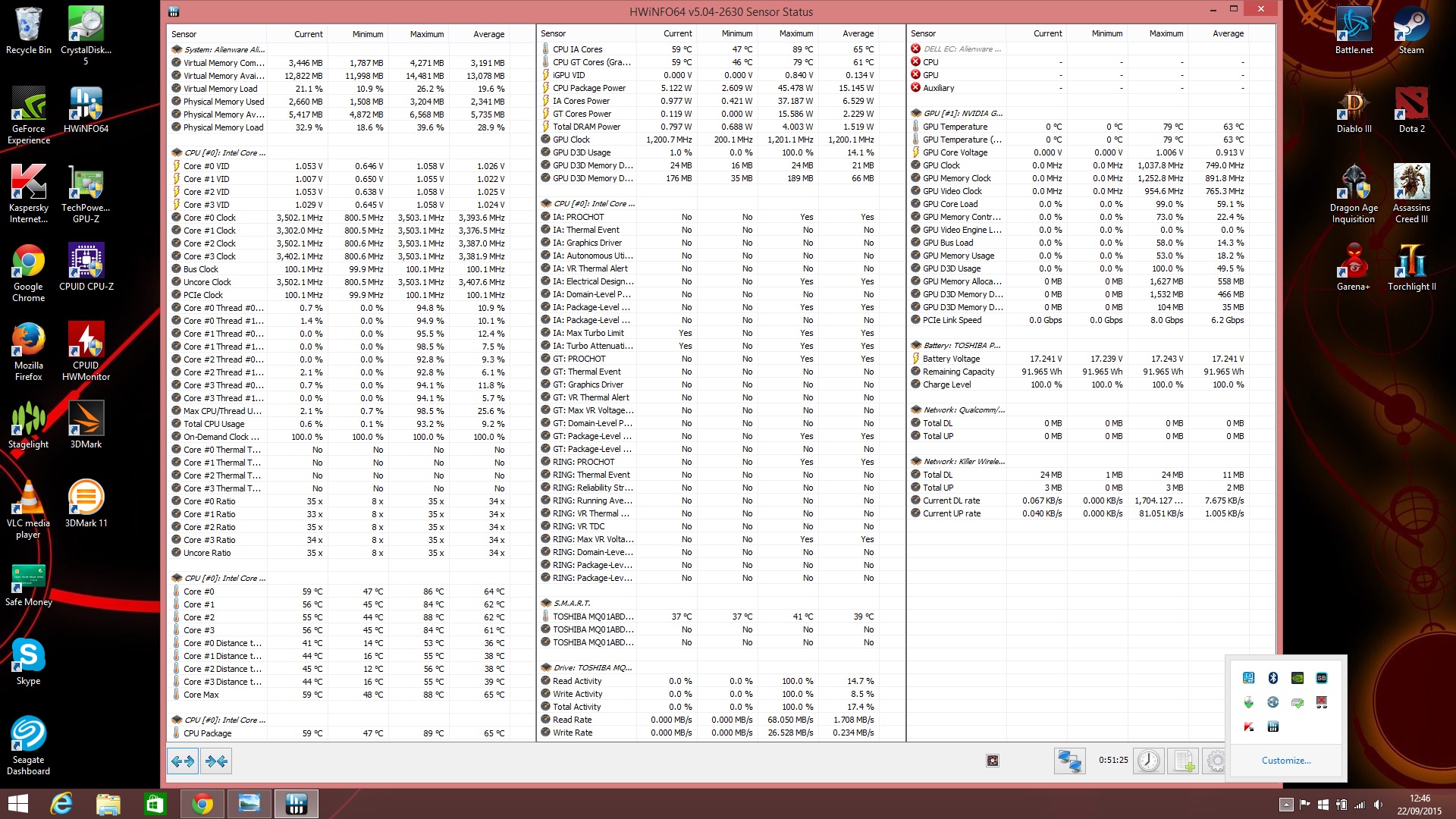Click the Windows Start button
The height and width of the screenshot is (819, 1456).
pyautogui.click(x=17, y=804)
